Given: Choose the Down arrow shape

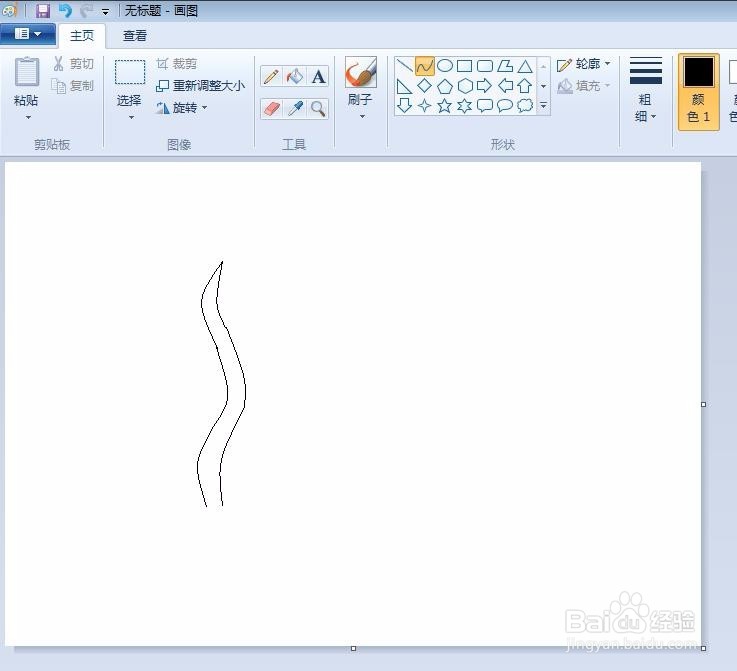Looking at the screenshot, I should pyautogui.click(x=404, y=106).
